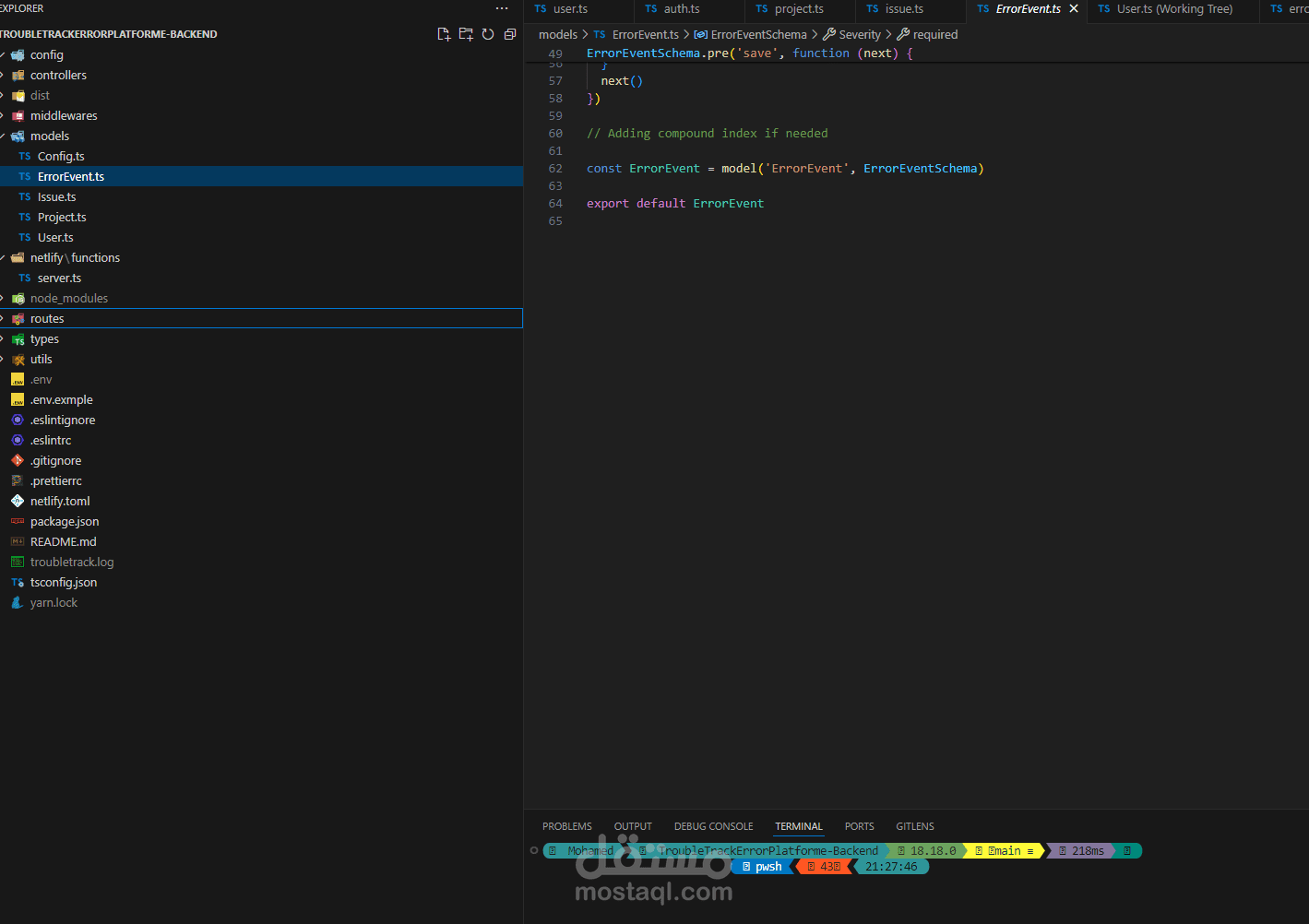Select the TERMINAL panel tab
The width and height of the screenshot is (1309, 924).
click(x=799, y=826)
